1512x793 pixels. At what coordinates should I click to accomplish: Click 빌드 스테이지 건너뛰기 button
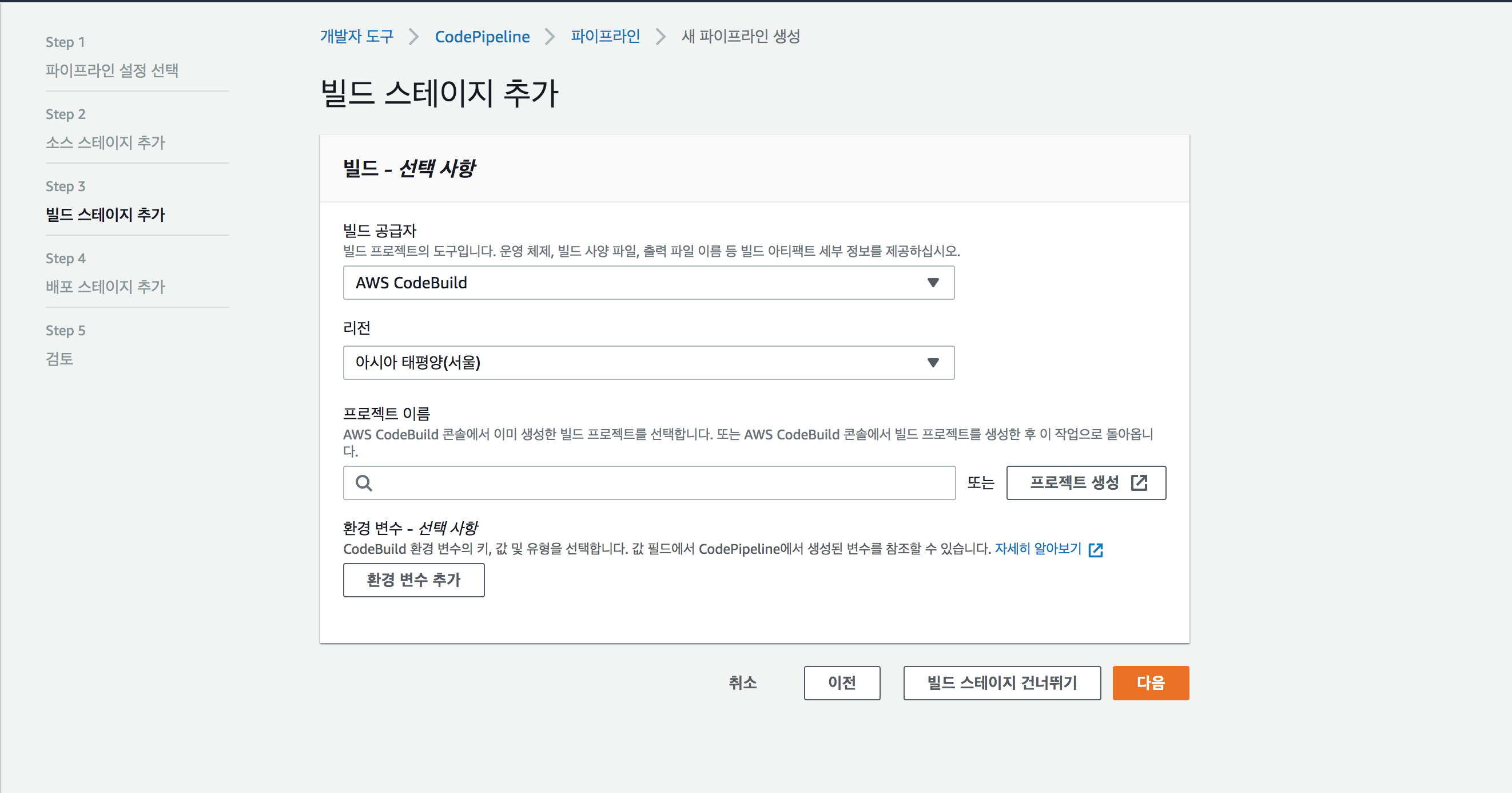(x=1001, y=683)
